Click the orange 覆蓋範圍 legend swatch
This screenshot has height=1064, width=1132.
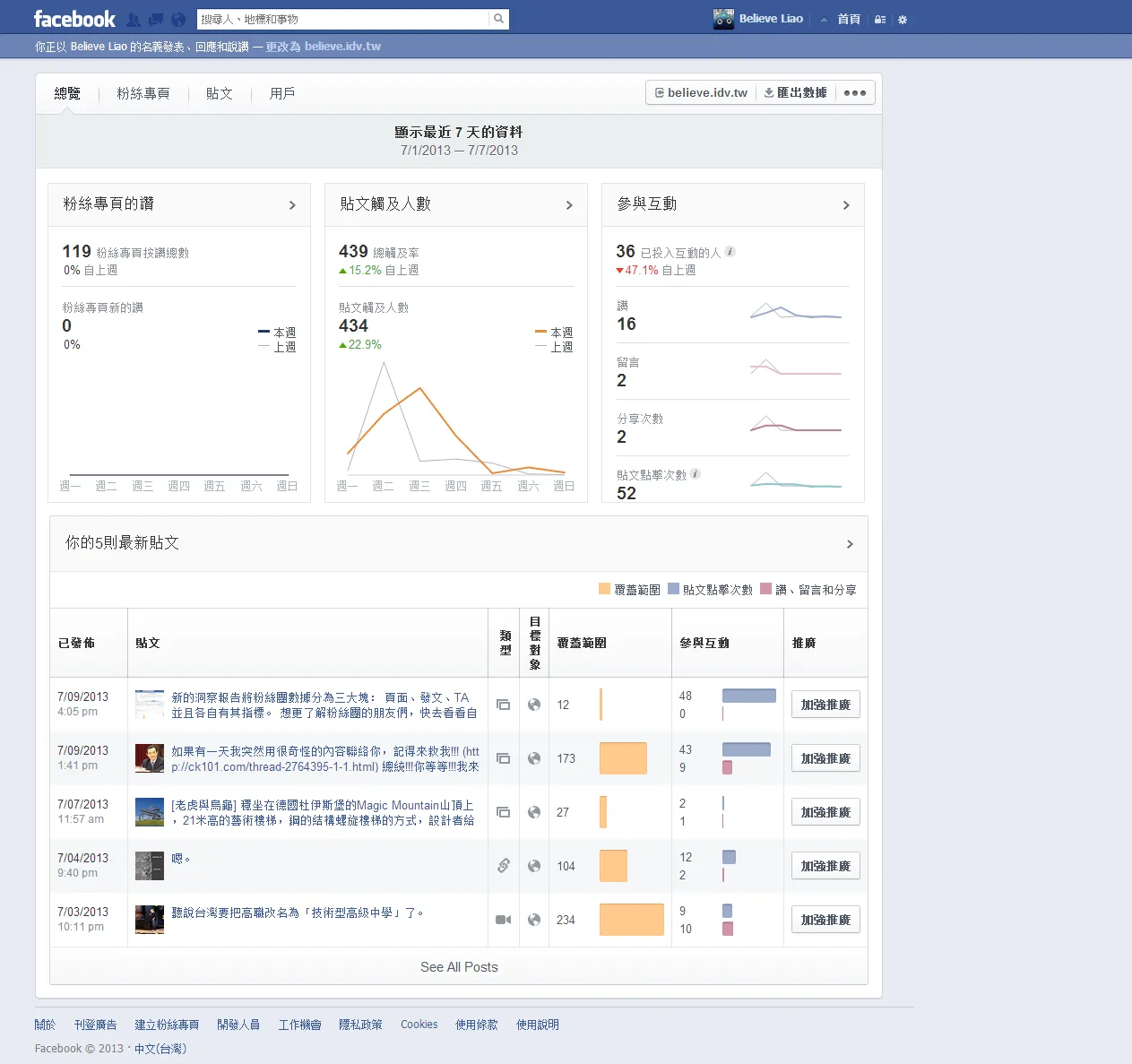click(604, 589)
